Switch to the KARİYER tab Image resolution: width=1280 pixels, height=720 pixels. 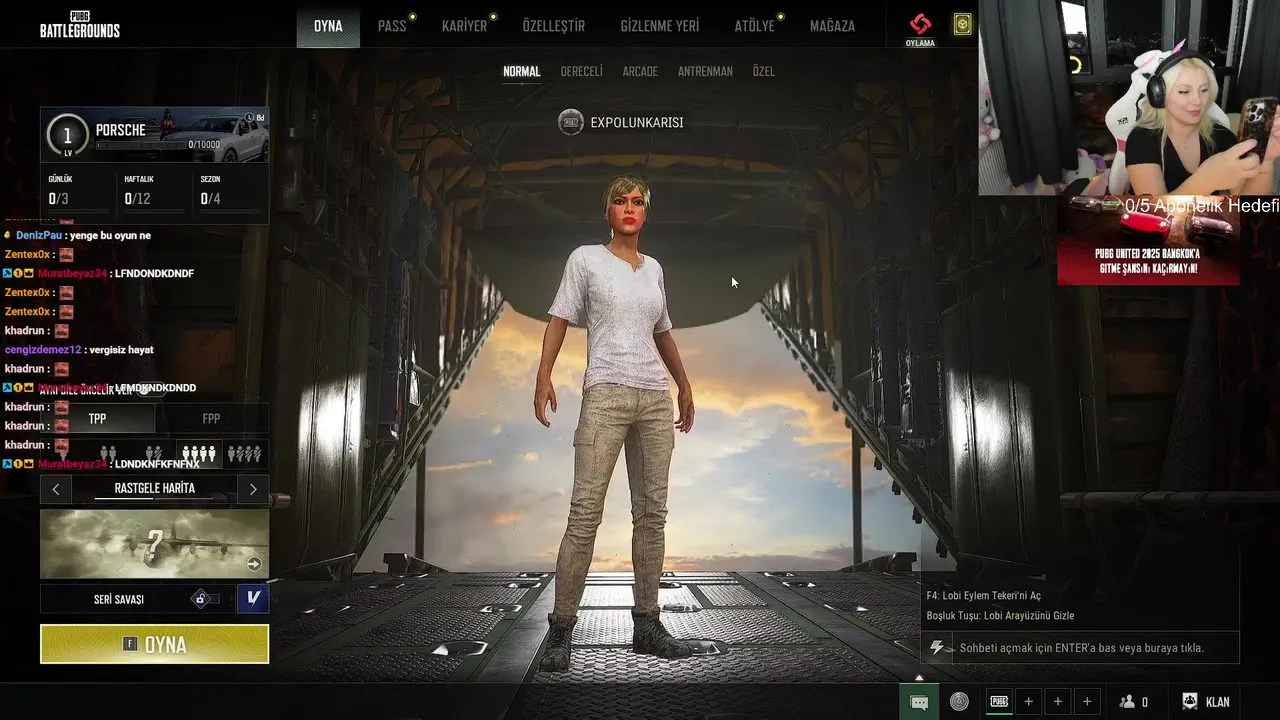464,26
